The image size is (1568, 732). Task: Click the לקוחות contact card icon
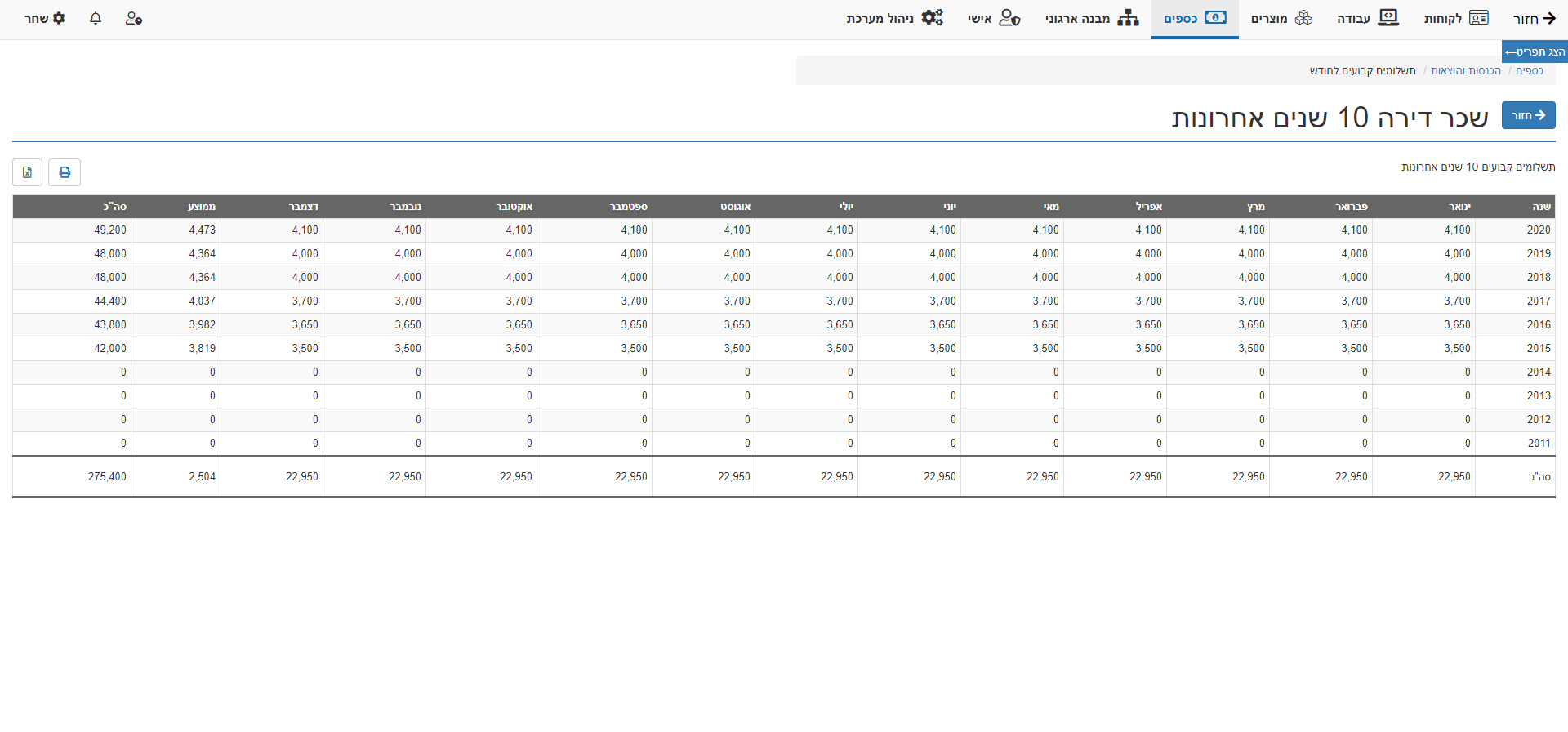pos(1479,18)
